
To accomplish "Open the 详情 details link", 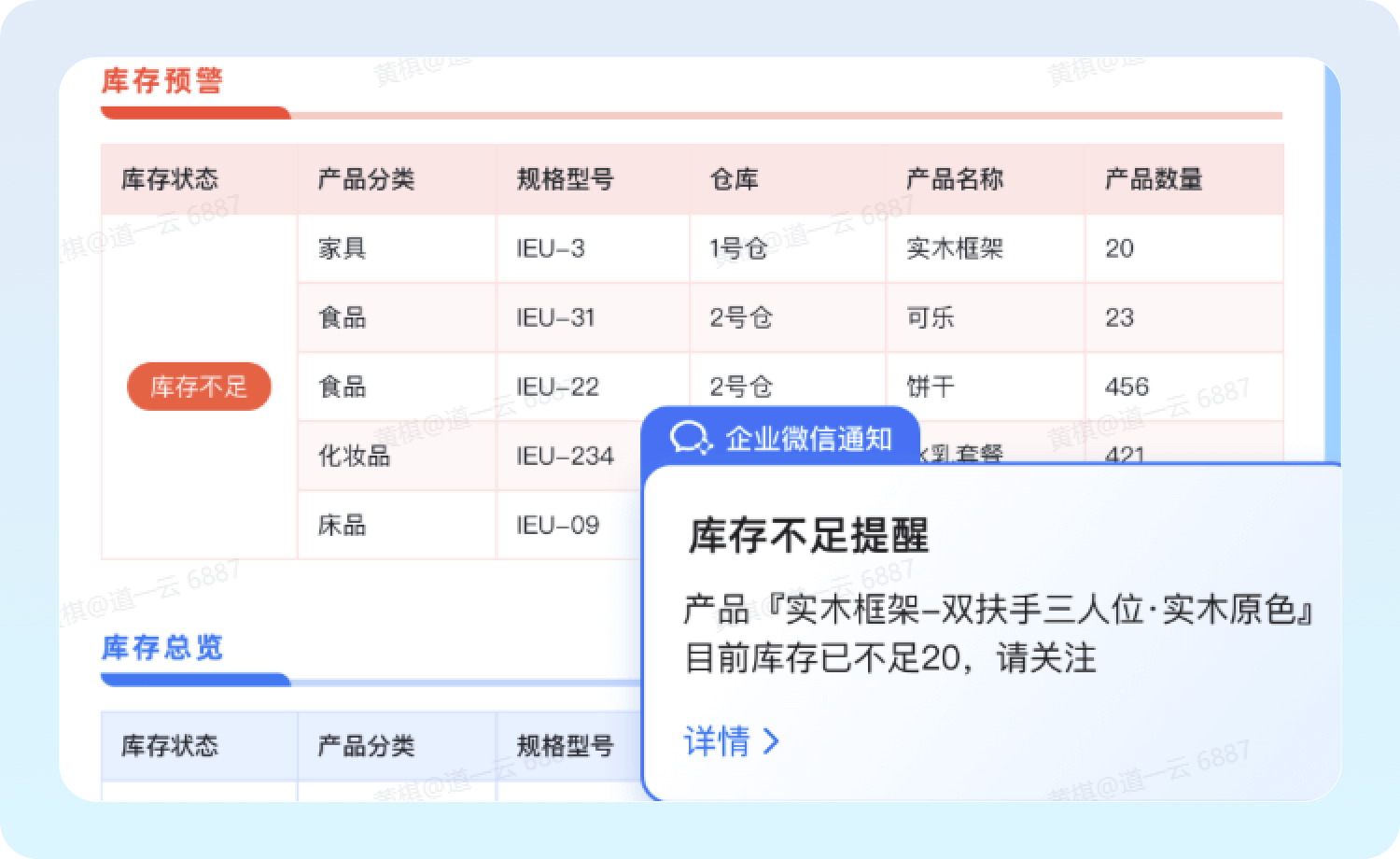I will [x=717, y=741].
